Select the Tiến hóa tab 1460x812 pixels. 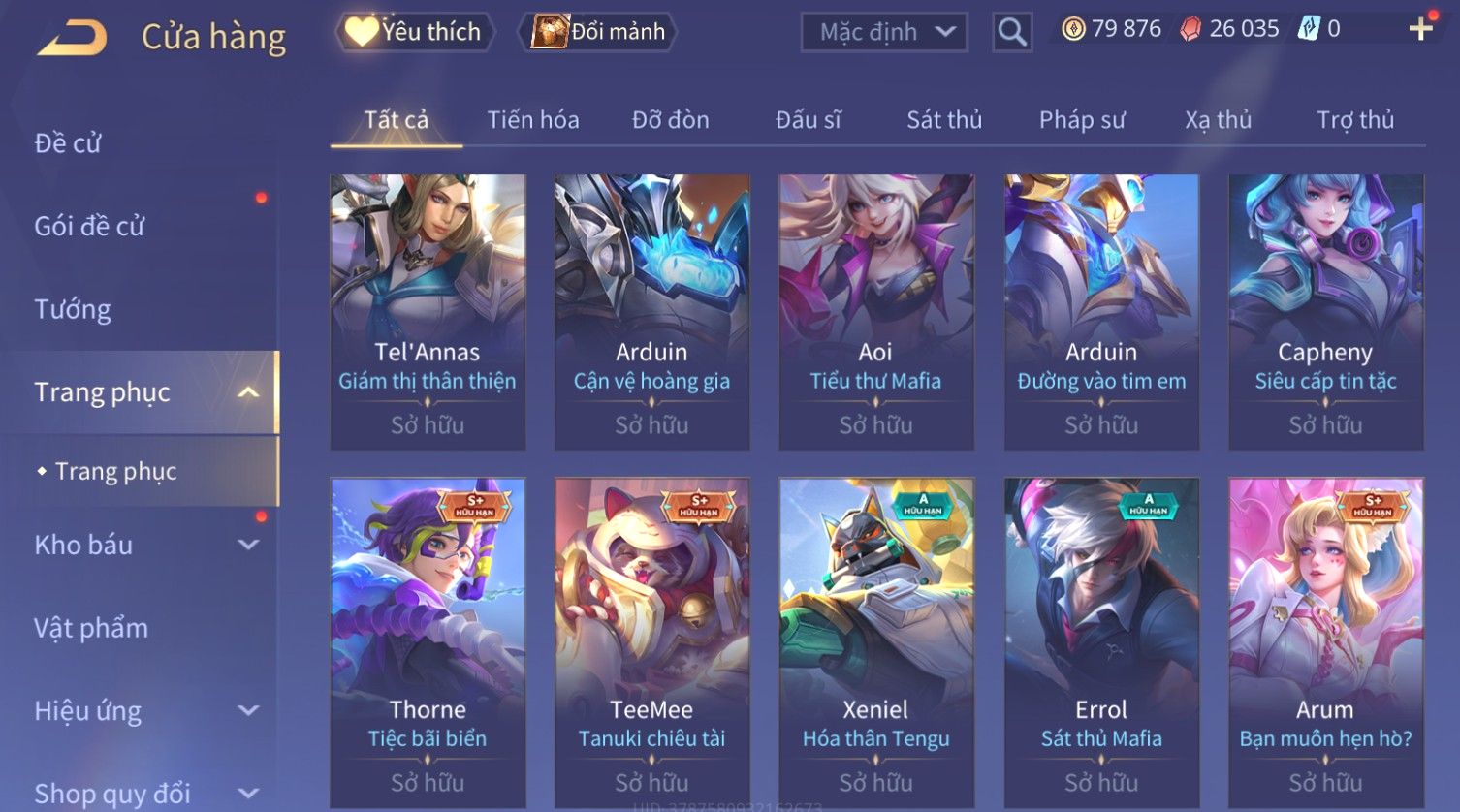533,120
